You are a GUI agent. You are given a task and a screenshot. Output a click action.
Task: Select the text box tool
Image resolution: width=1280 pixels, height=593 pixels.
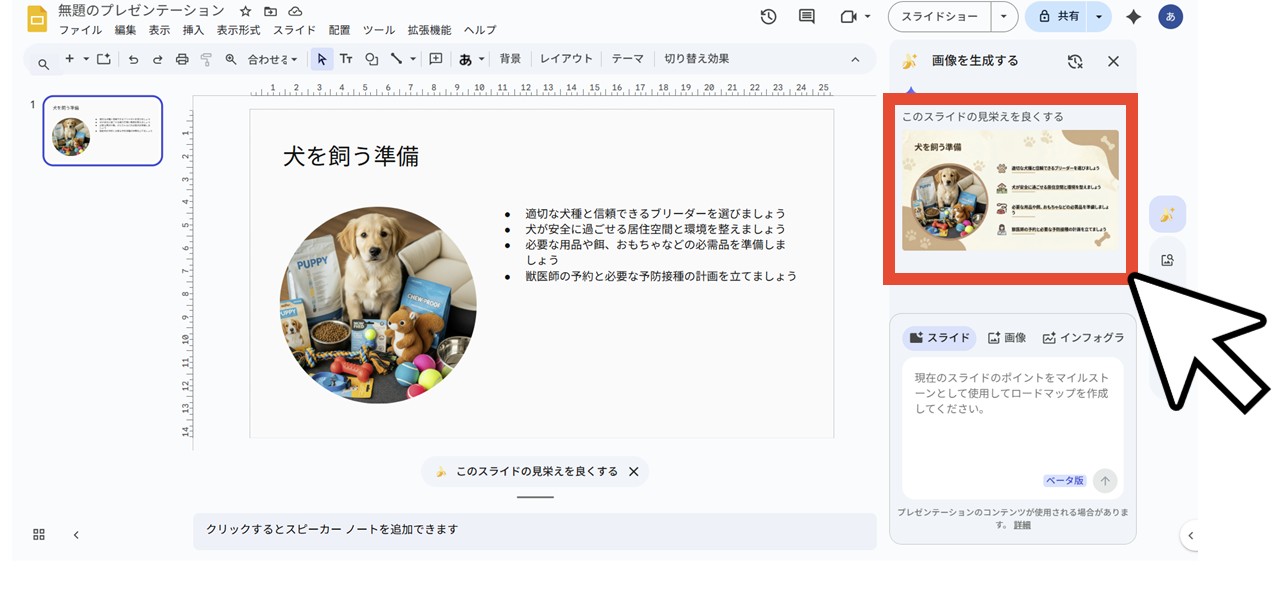(346, 59)
